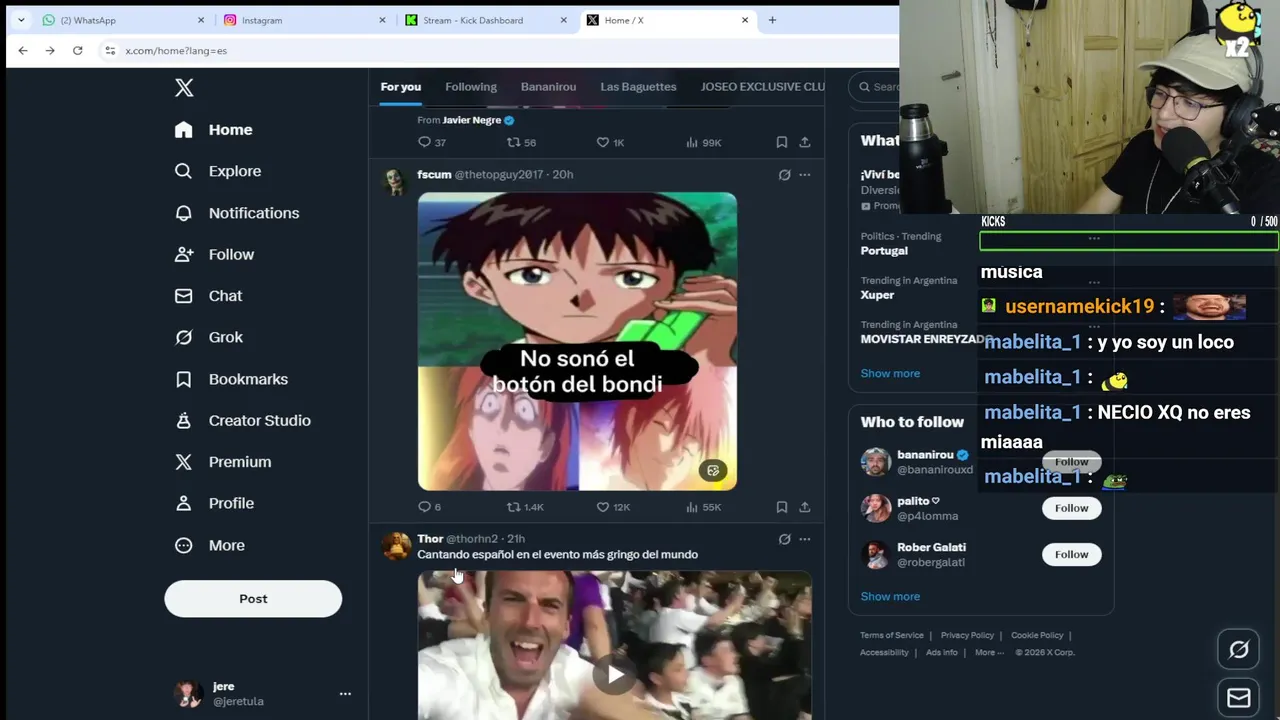This screenshot has width=1280, height=720.
Task: Share fscum's post
Action: (805, 507)
